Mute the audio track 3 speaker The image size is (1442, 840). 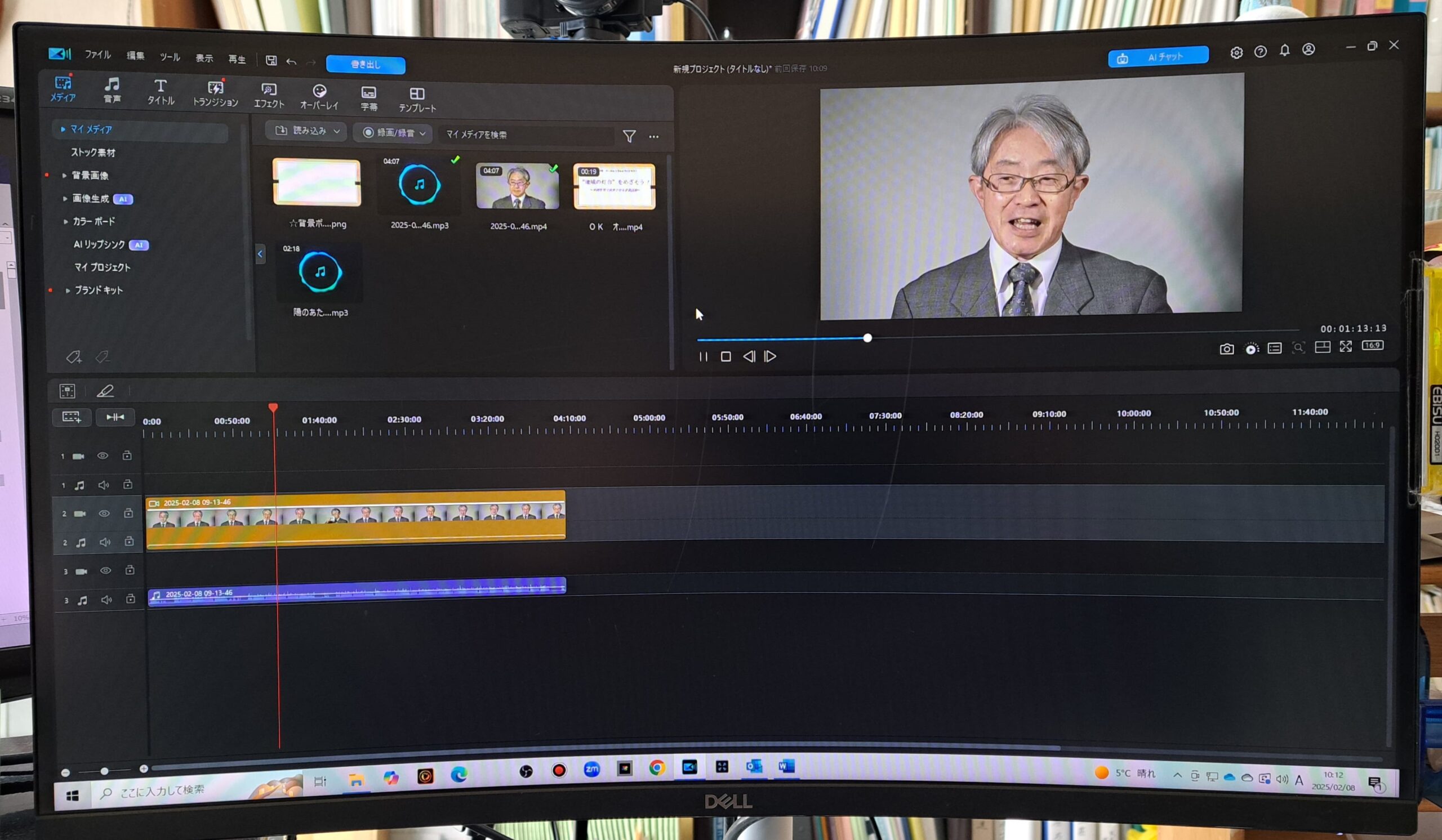pyautogui.click(x=107, y=600)
